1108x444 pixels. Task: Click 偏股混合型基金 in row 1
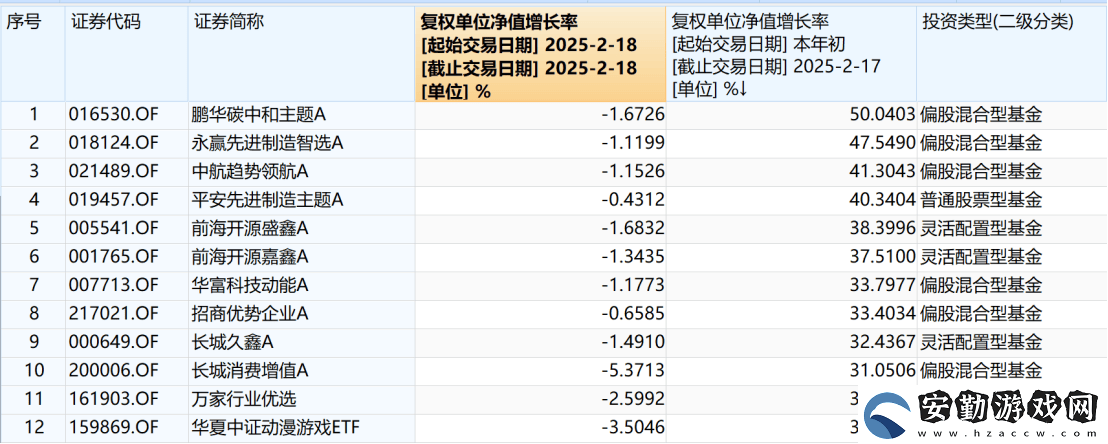click(981, 115)
